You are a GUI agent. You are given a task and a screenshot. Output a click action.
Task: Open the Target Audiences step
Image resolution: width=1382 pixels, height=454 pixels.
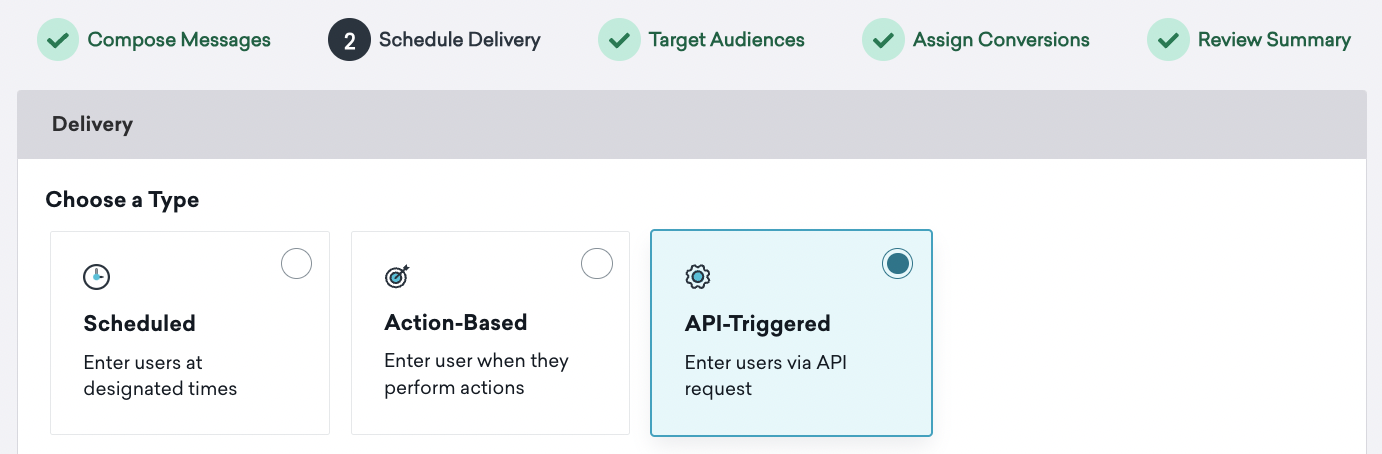tap(726, 41)
